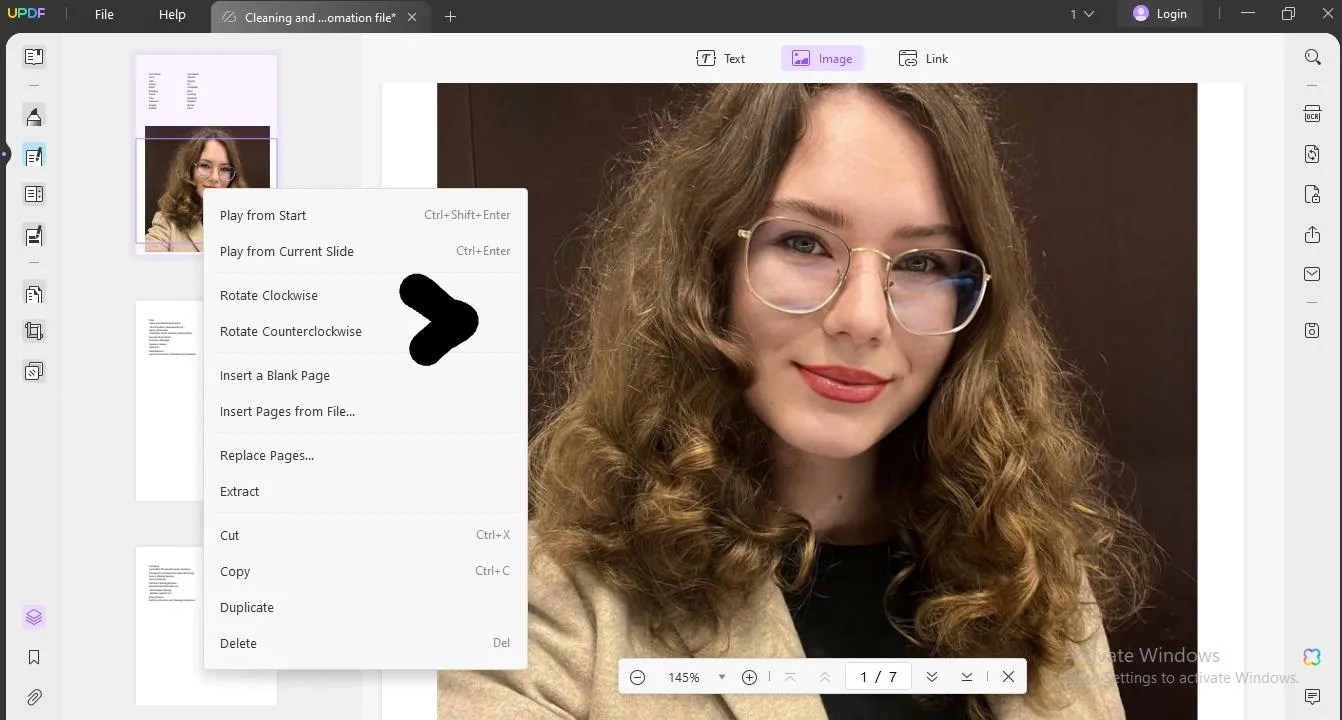The width and height of the screenshot is (1342, 720).
Task: Open the Attachments paperclip icon
Action: [x=34, y=697]
